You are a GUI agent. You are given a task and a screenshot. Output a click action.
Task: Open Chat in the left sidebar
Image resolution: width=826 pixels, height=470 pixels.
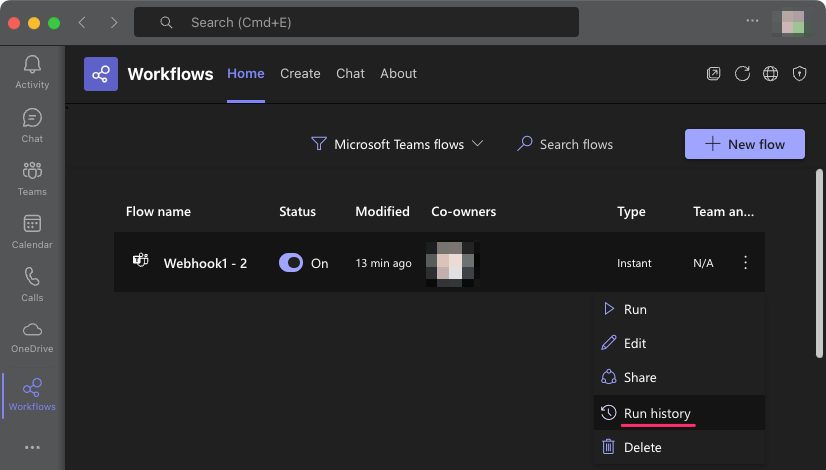[32, 125]
